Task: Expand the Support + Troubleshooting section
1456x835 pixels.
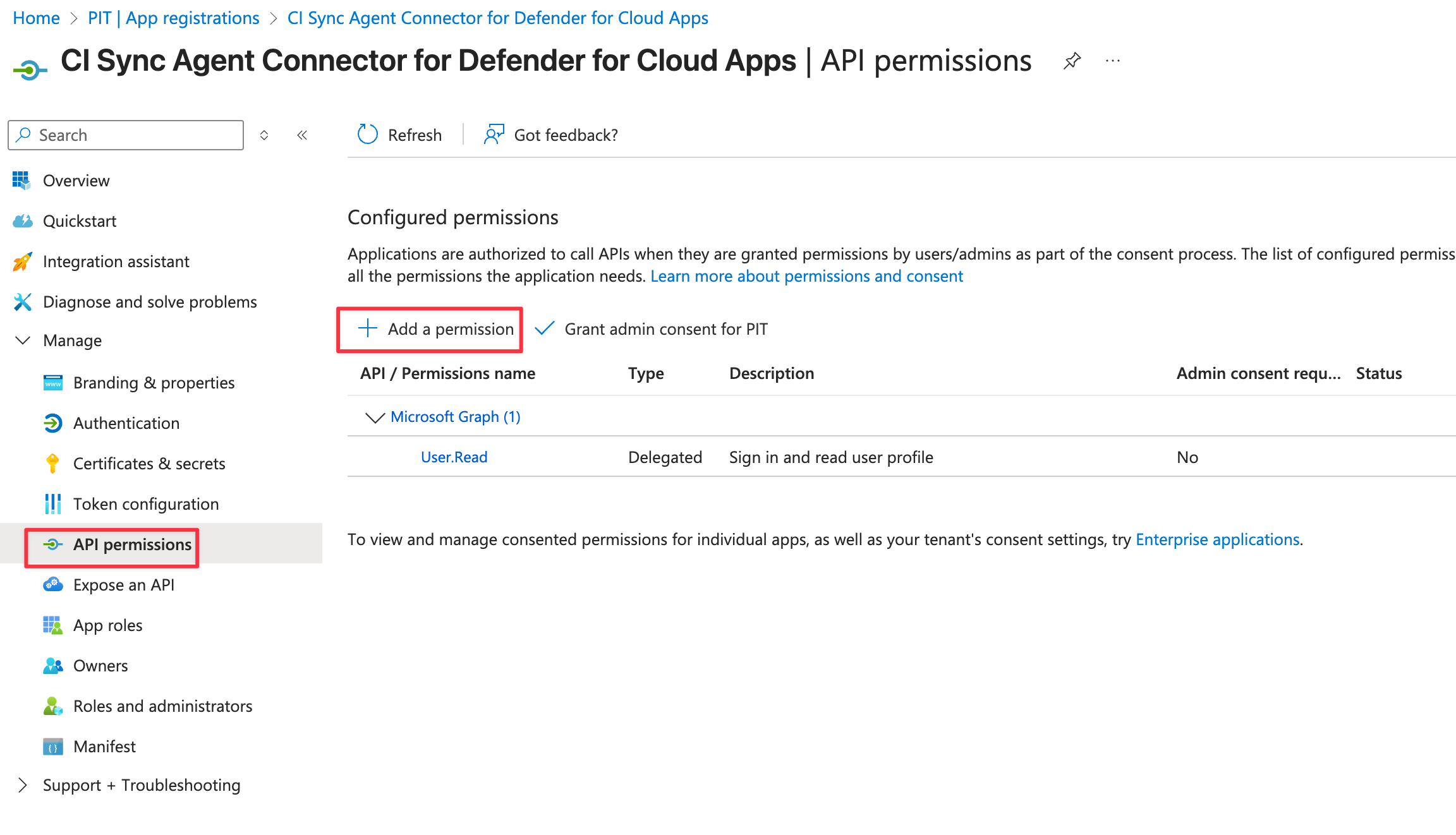Action: tap(23, 785)
